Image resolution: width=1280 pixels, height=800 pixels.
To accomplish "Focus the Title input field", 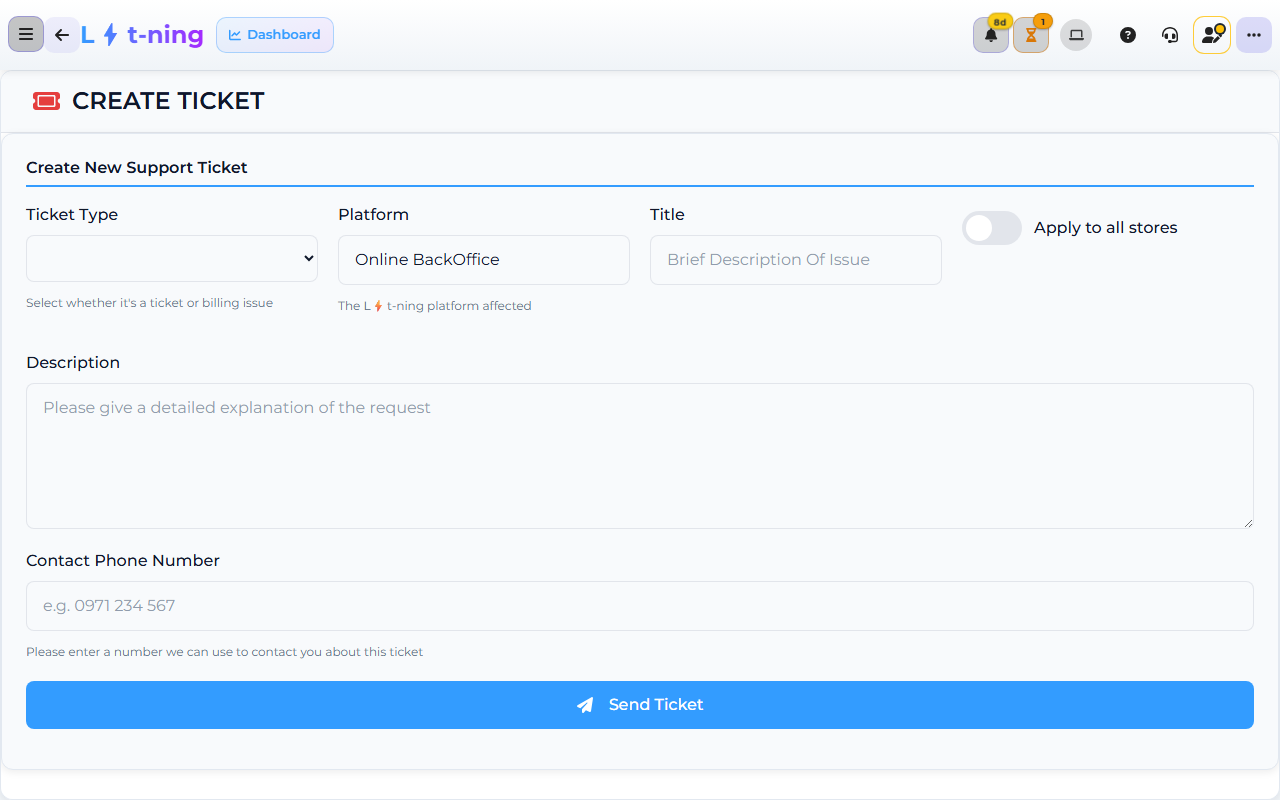I will tap(796, 260).
